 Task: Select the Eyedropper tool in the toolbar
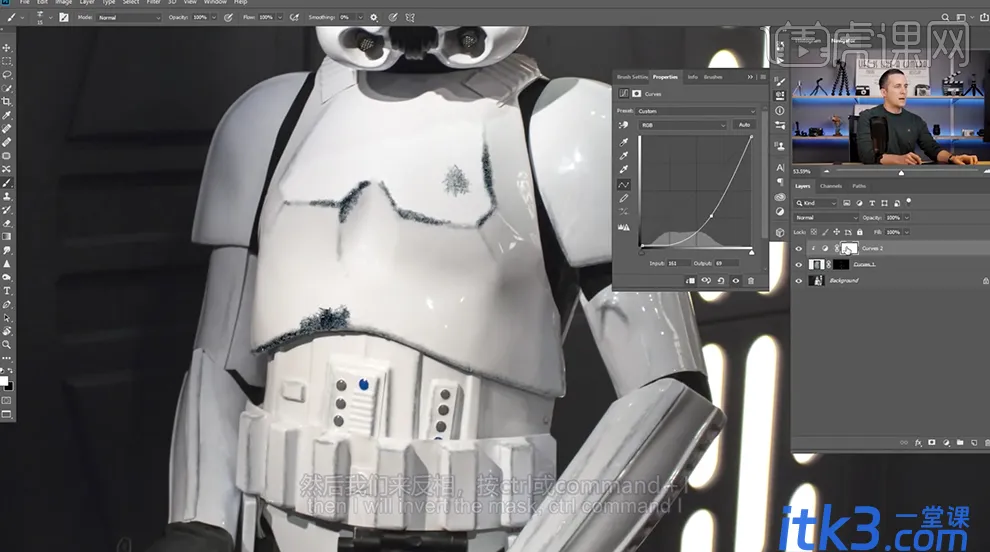[7, 115]
